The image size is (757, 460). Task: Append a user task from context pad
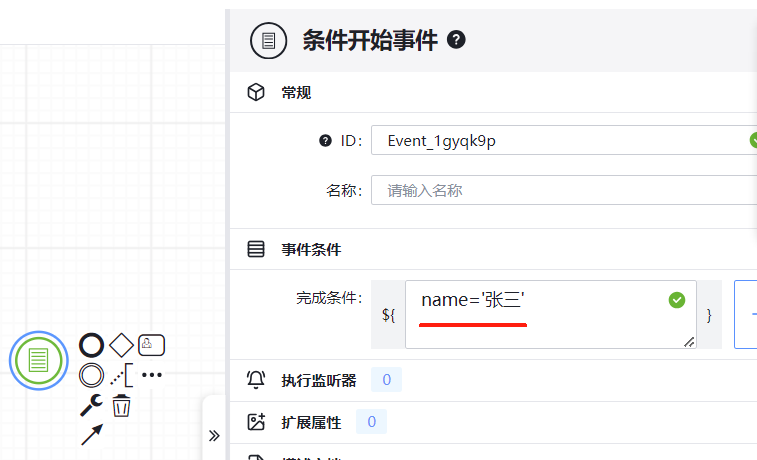[152, 345]
